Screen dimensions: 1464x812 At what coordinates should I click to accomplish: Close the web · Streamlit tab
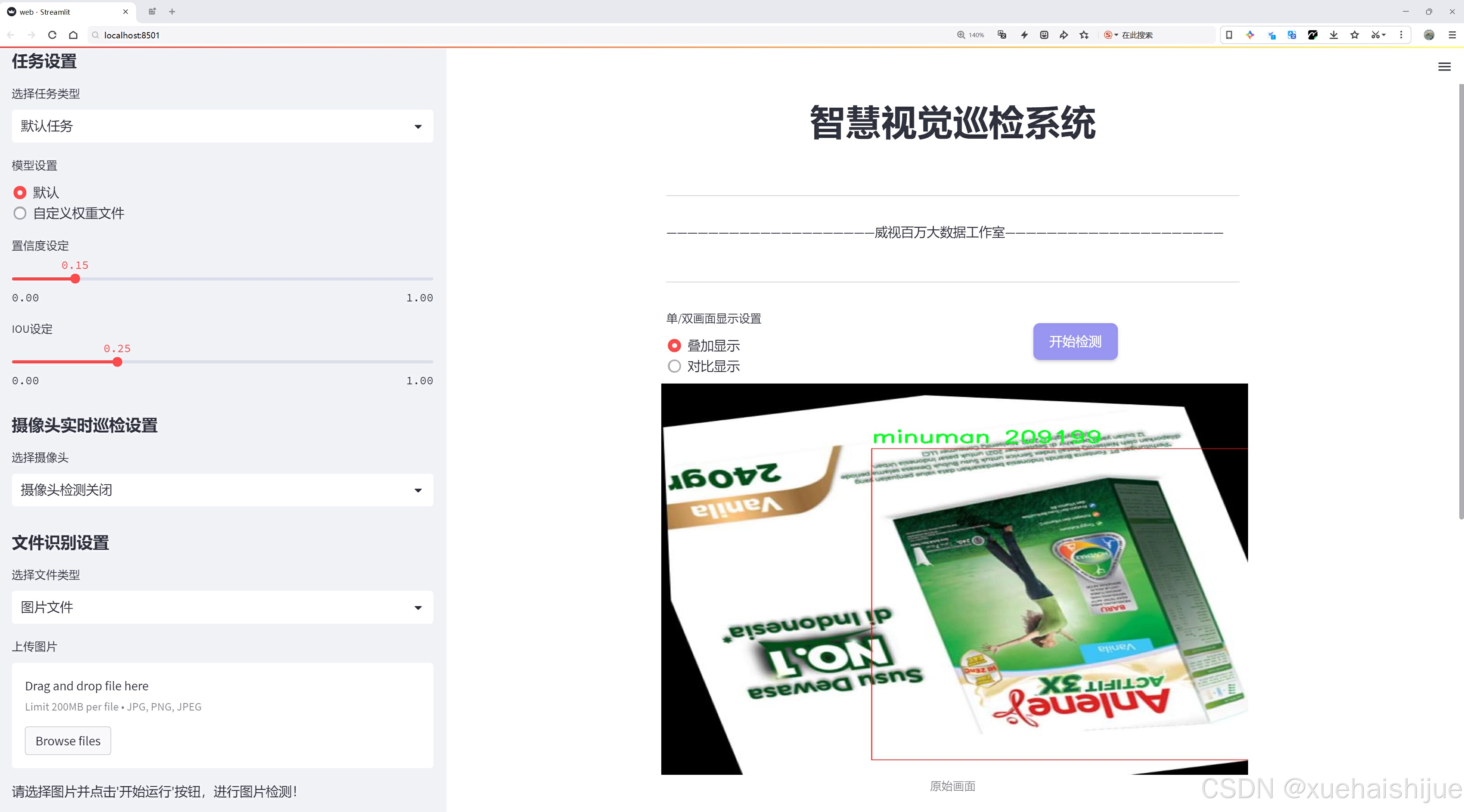[x=126, y=11]
